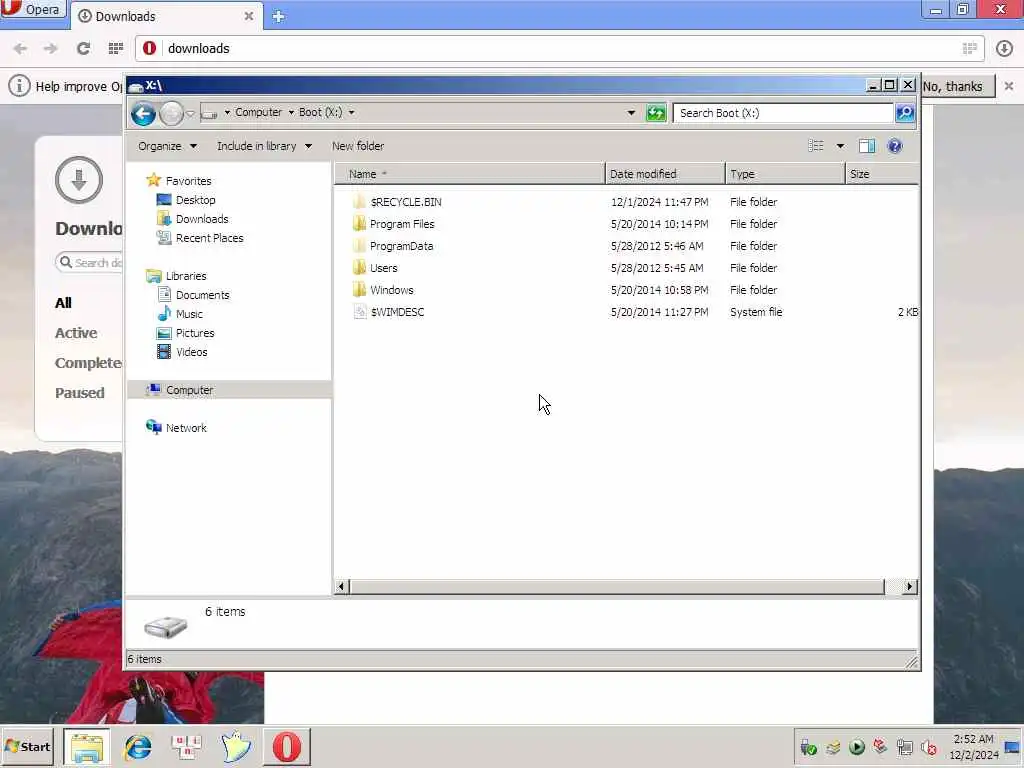This screenshot has width=1024, height=768.
Task: Click the Opera icon in taskbar
Action: 287,746
